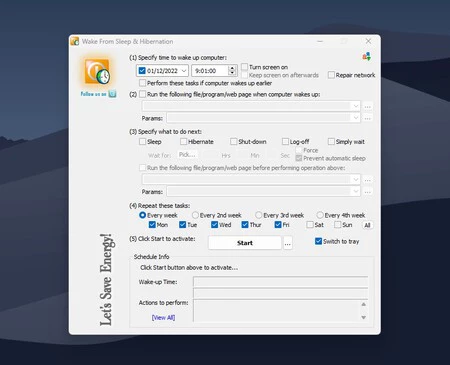Viewport: 450px width, 365px height.
Task: Browse for pre-operation program file
Action: pos(368,180)
